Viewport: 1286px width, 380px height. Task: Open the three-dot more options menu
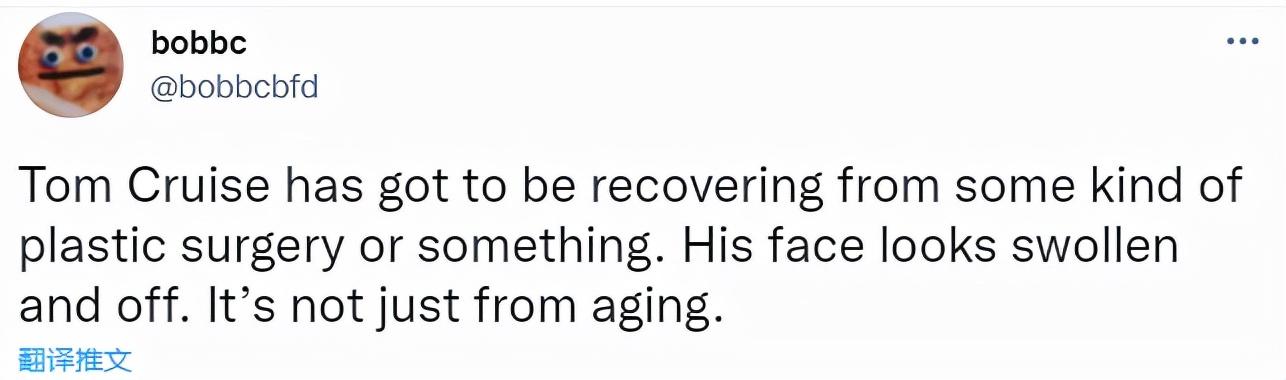click(x=1242, y=42)
